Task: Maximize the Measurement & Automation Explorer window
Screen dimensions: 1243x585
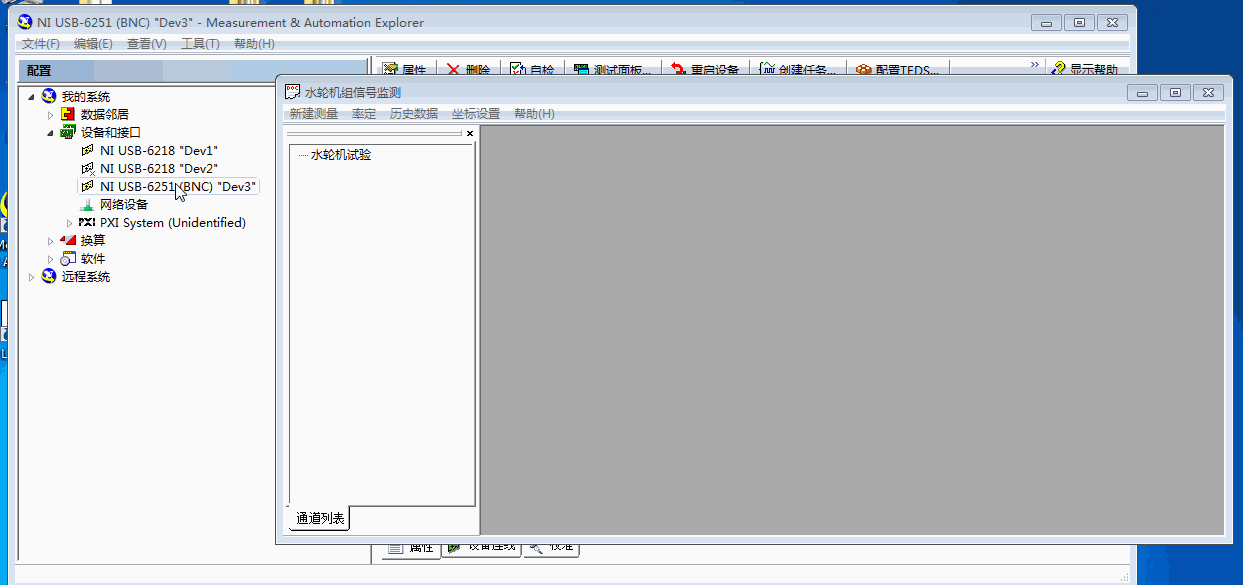Action: (1079, 22)
